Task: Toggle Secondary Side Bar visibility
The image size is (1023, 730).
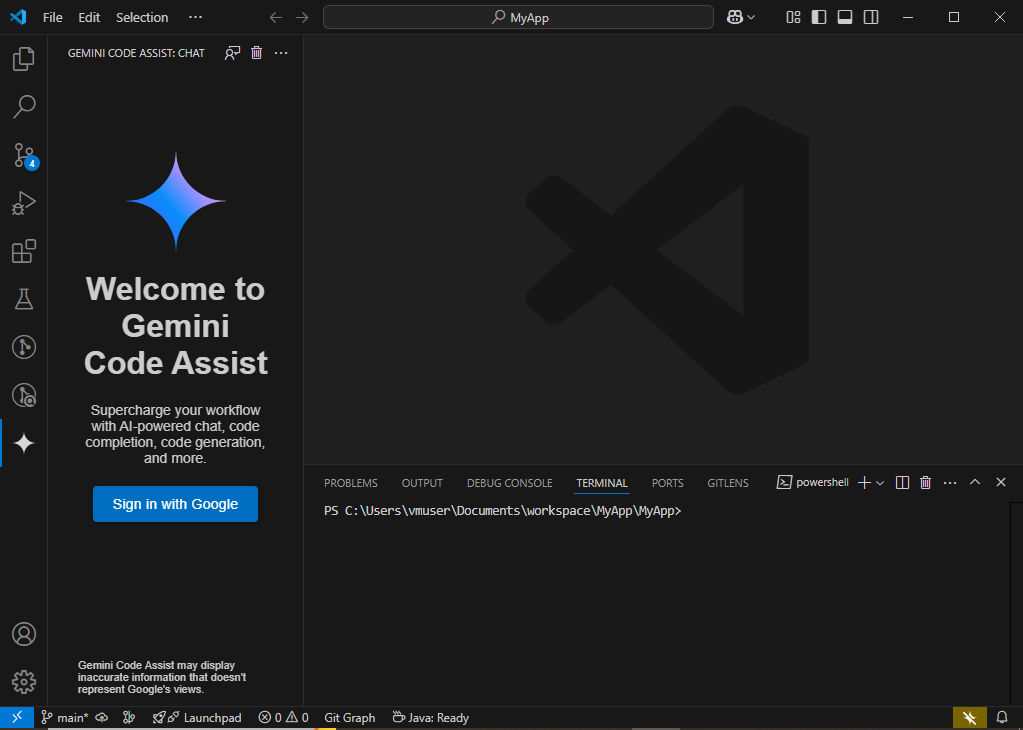Action: [871, 18]
